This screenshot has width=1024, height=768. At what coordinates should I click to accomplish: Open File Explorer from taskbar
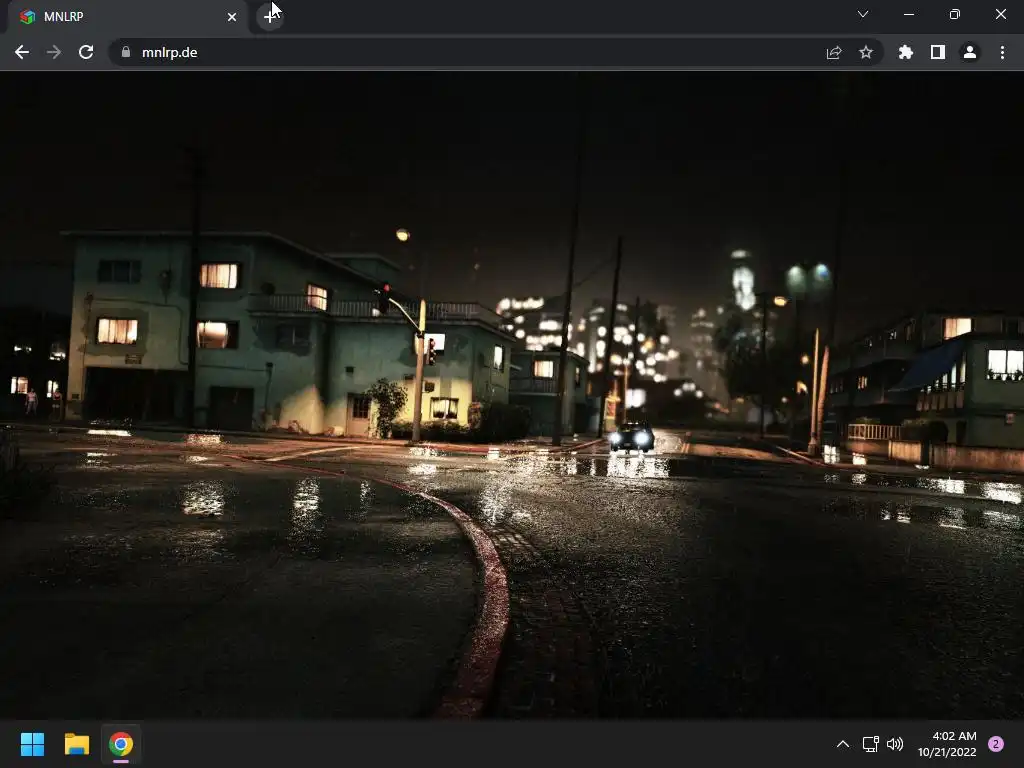click(x=76, y=744)
